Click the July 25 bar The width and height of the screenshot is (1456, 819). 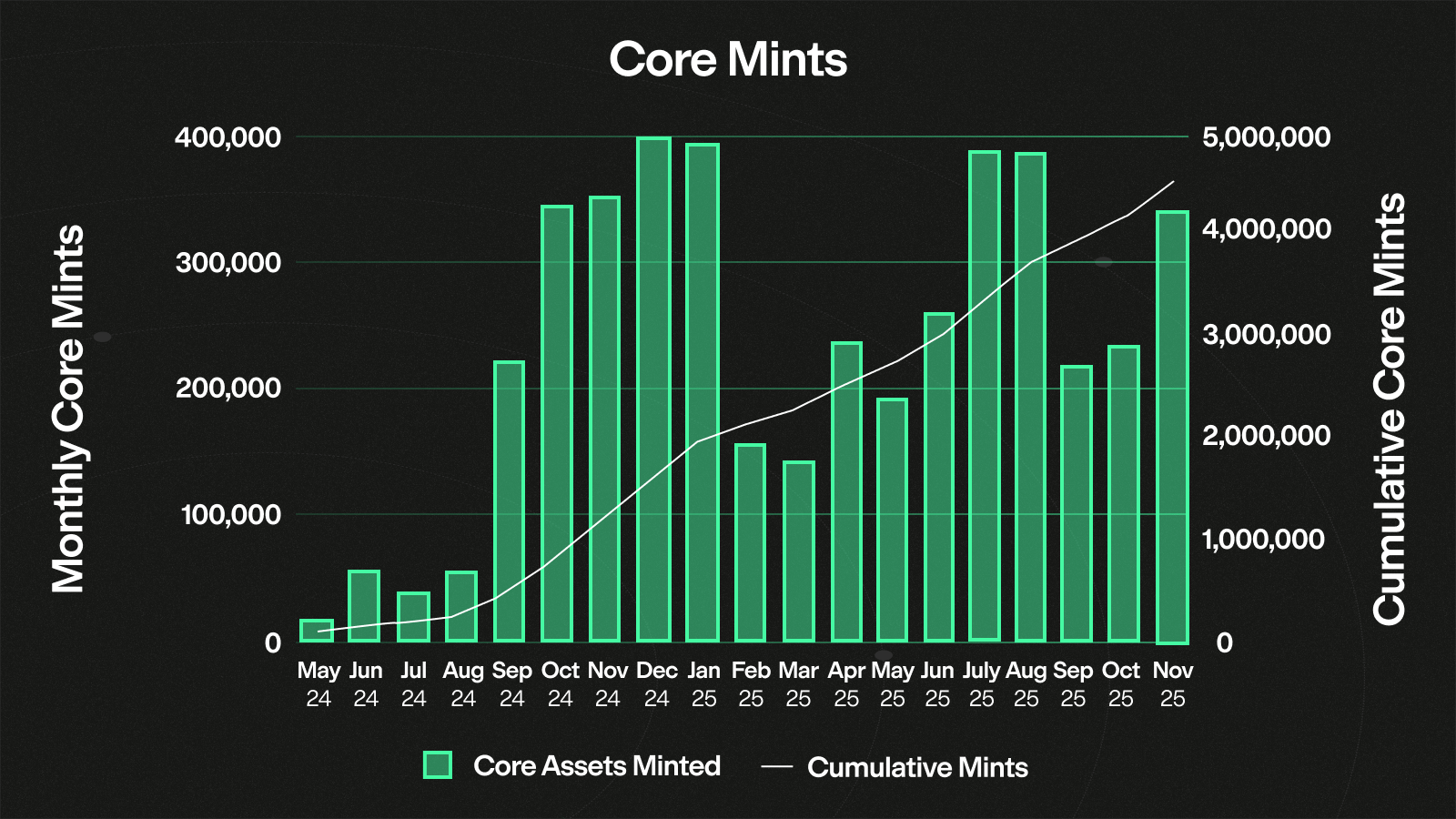(984, 396)
